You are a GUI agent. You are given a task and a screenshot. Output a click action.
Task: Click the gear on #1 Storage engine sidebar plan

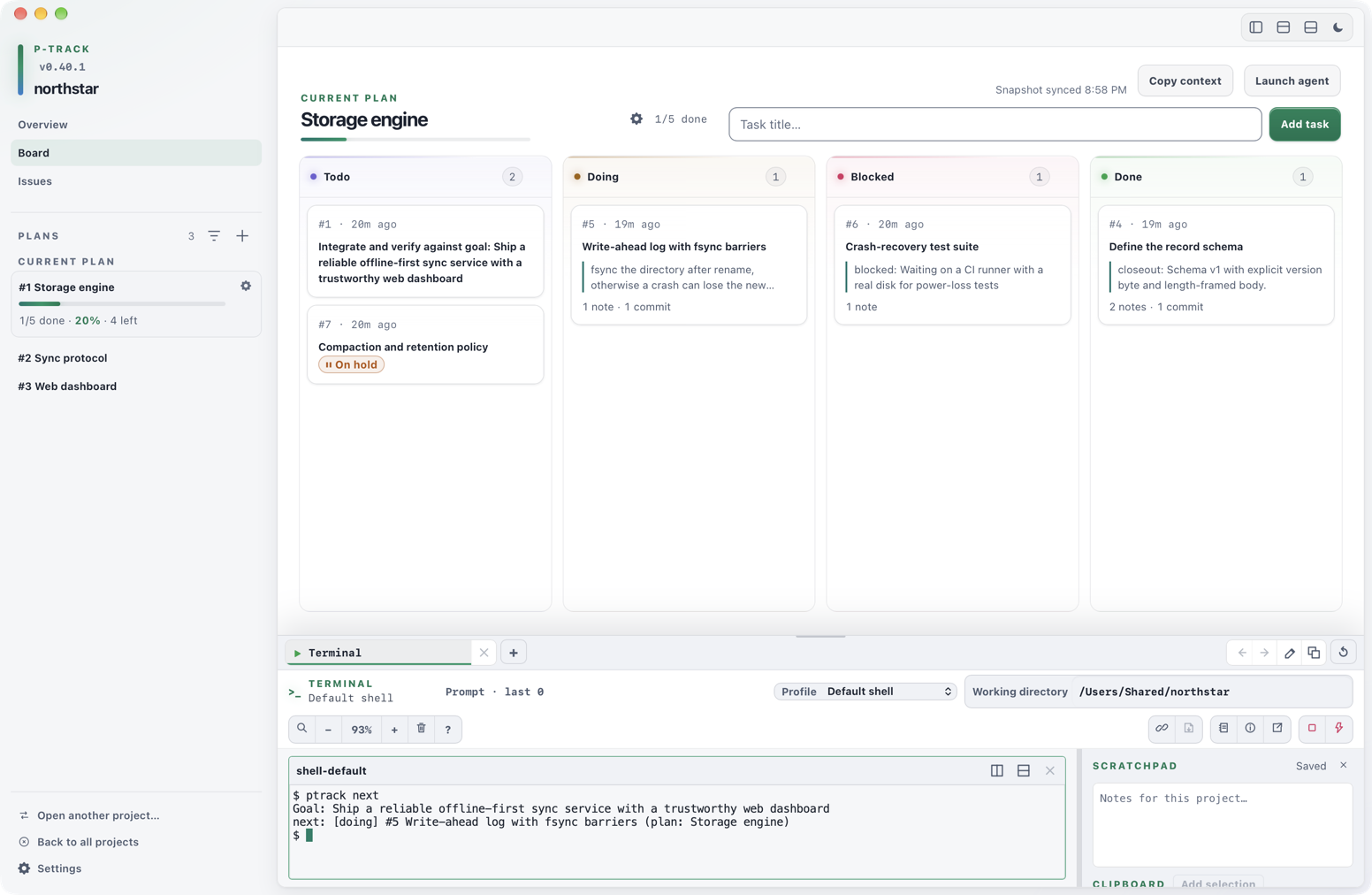246,287
